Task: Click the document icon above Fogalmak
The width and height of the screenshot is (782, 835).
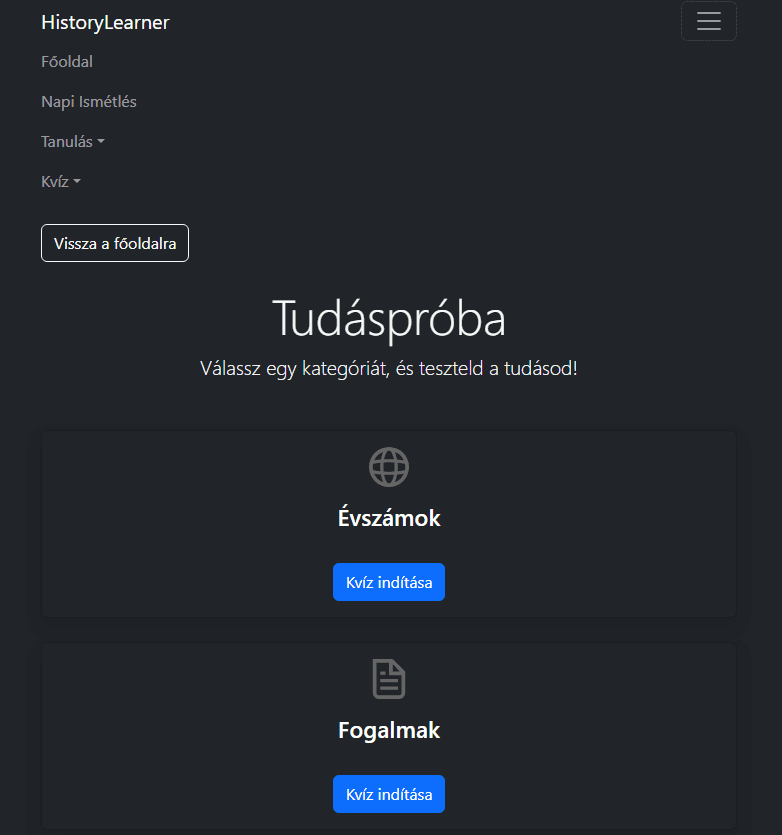Action: [x=389, y=679]
